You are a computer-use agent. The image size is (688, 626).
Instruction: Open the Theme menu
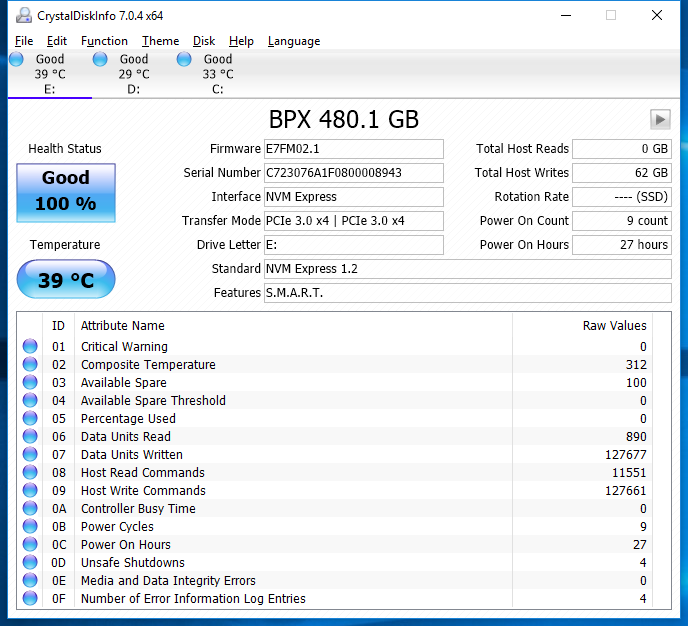tap(160, 41)
